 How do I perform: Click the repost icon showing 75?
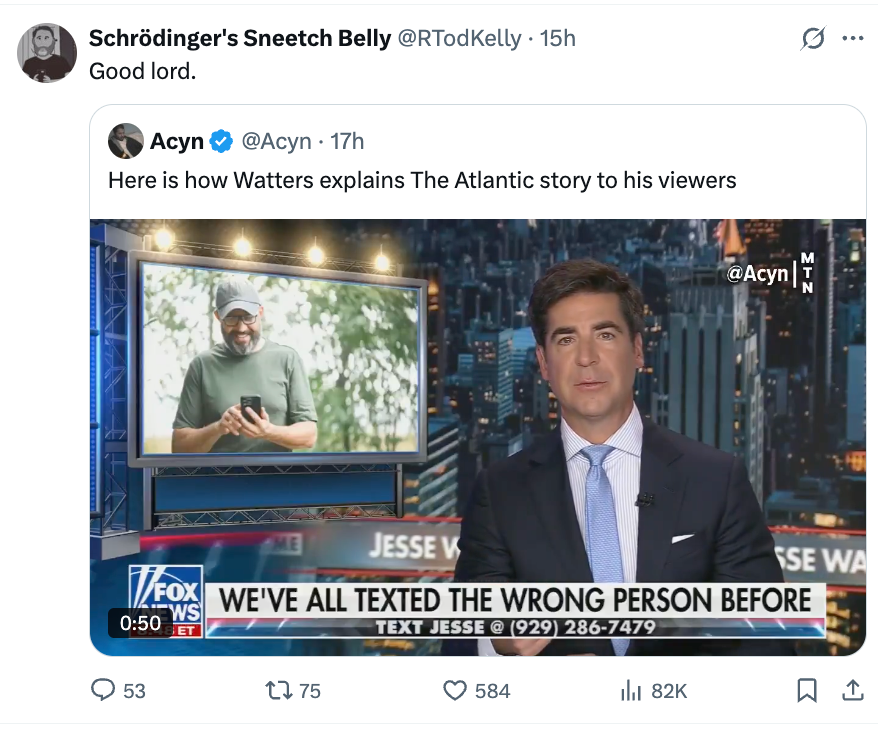[277, 690]
